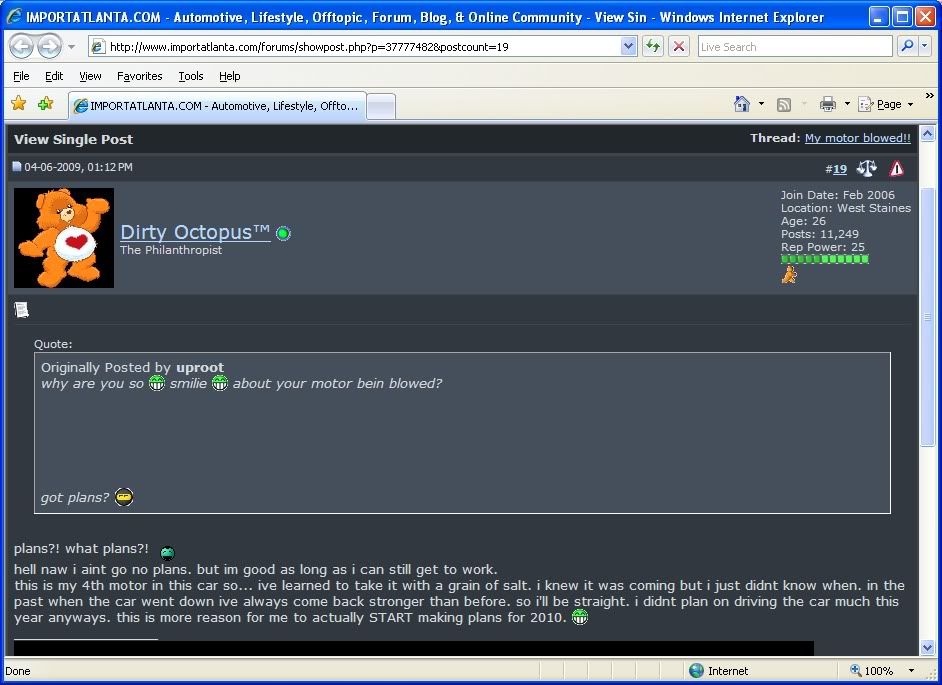Open the 'My motor blowed!!' thread link
The height and width of the screenshot is (685, 942).
857,138
